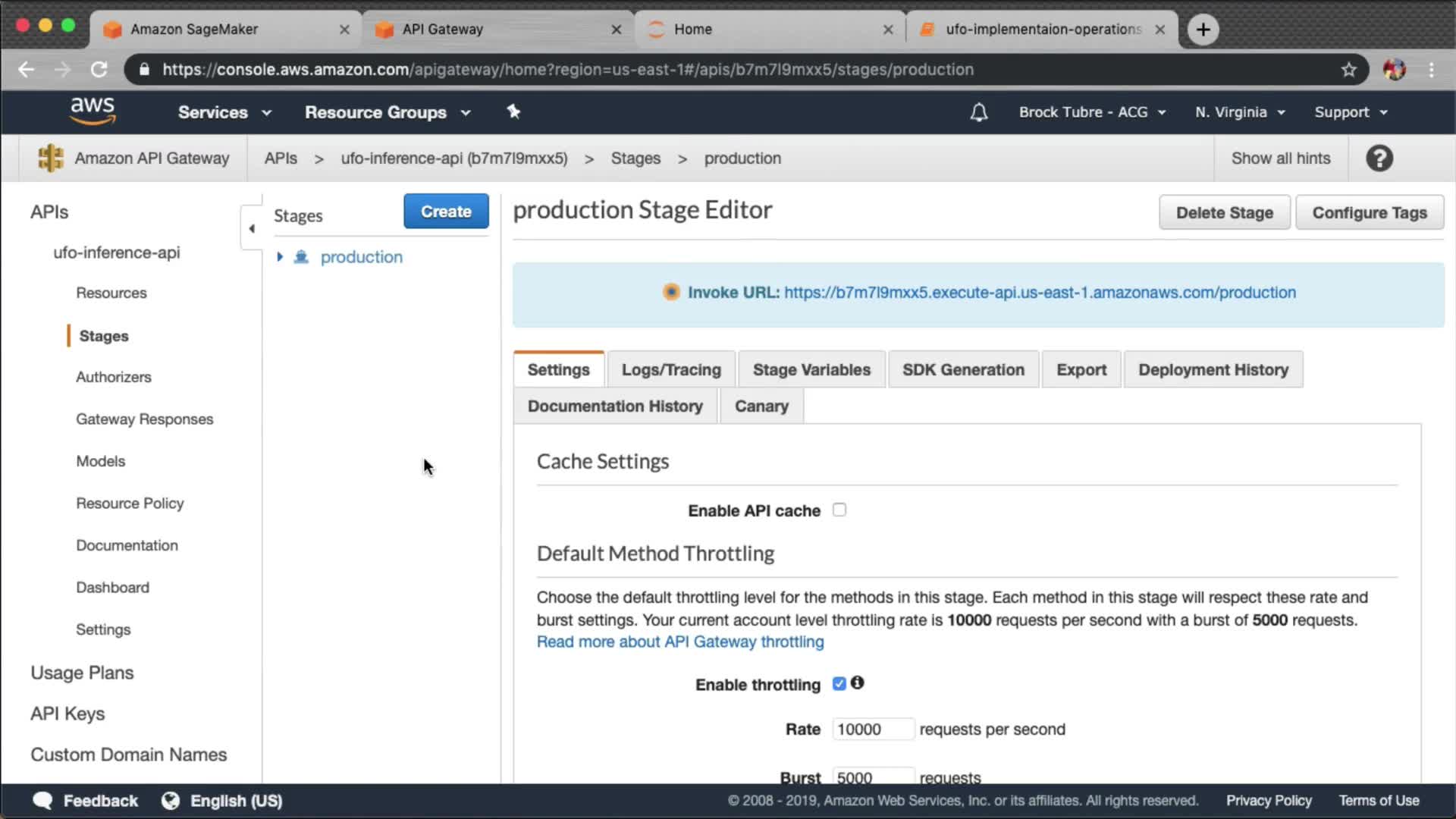1456x819 pixels.
Task: Bookmark page with the star icon
Action: (1348, 70)
